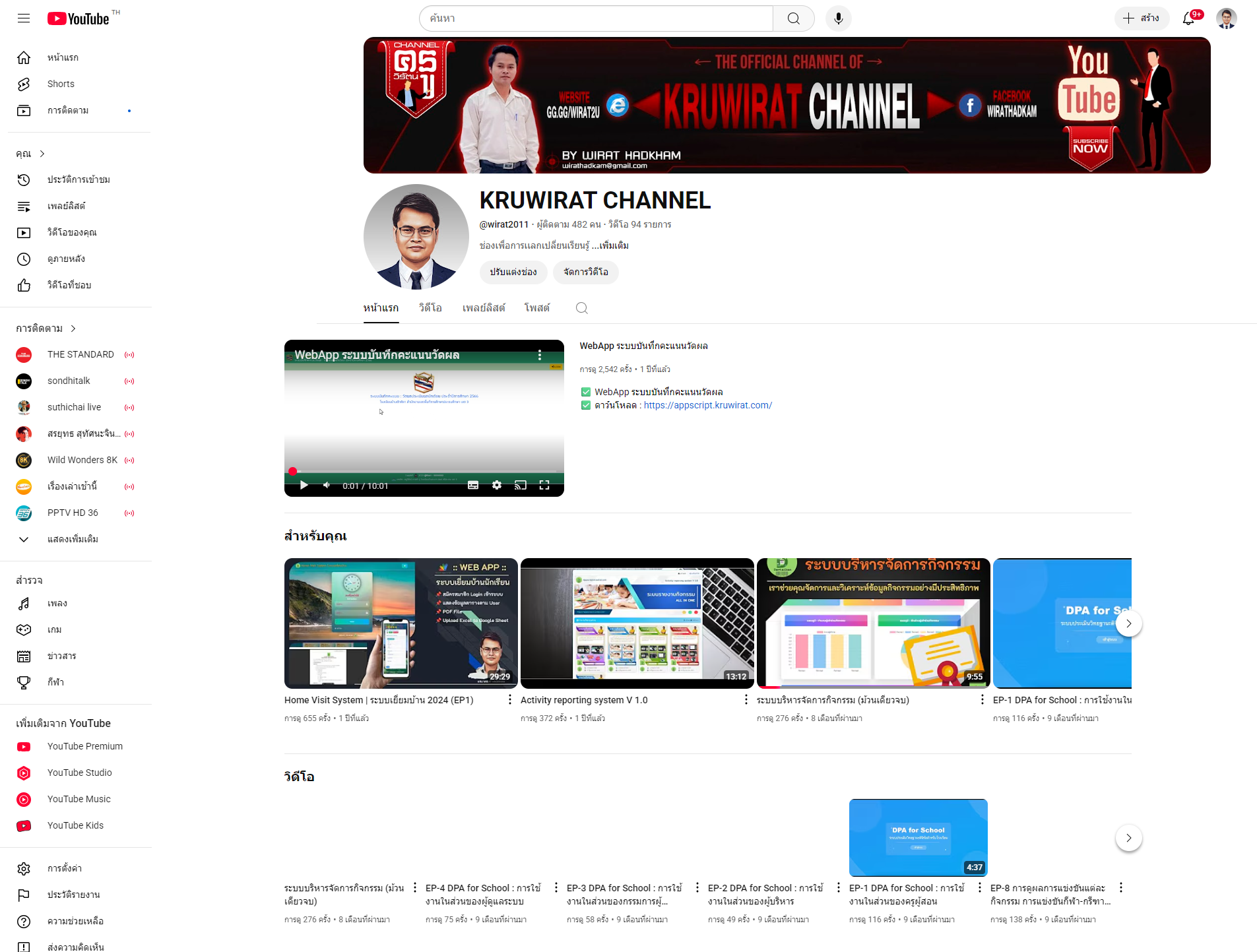
Task: Expand more subscriptions with แสดงเพิ่มเติม
Action: coord(73,539)
